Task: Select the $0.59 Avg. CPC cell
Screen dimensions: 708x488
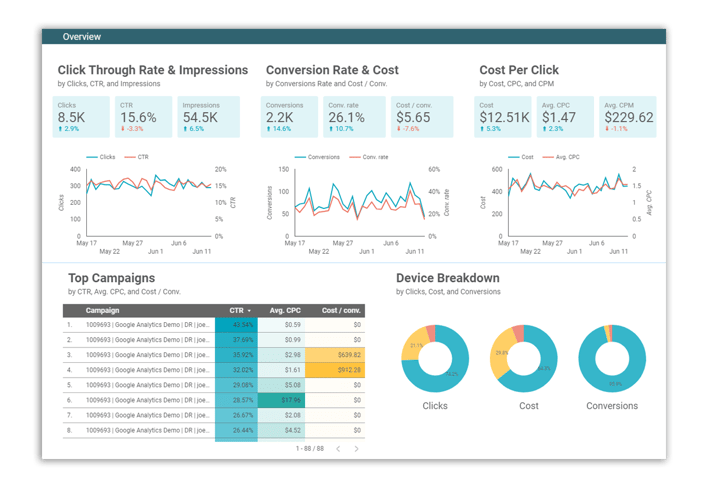Action: click(281, 325)
